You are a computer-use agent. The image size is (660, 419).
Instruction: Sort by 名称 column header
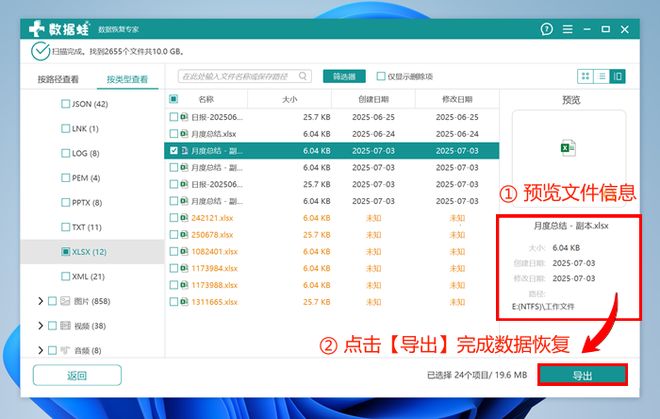[x=206, y=99]
